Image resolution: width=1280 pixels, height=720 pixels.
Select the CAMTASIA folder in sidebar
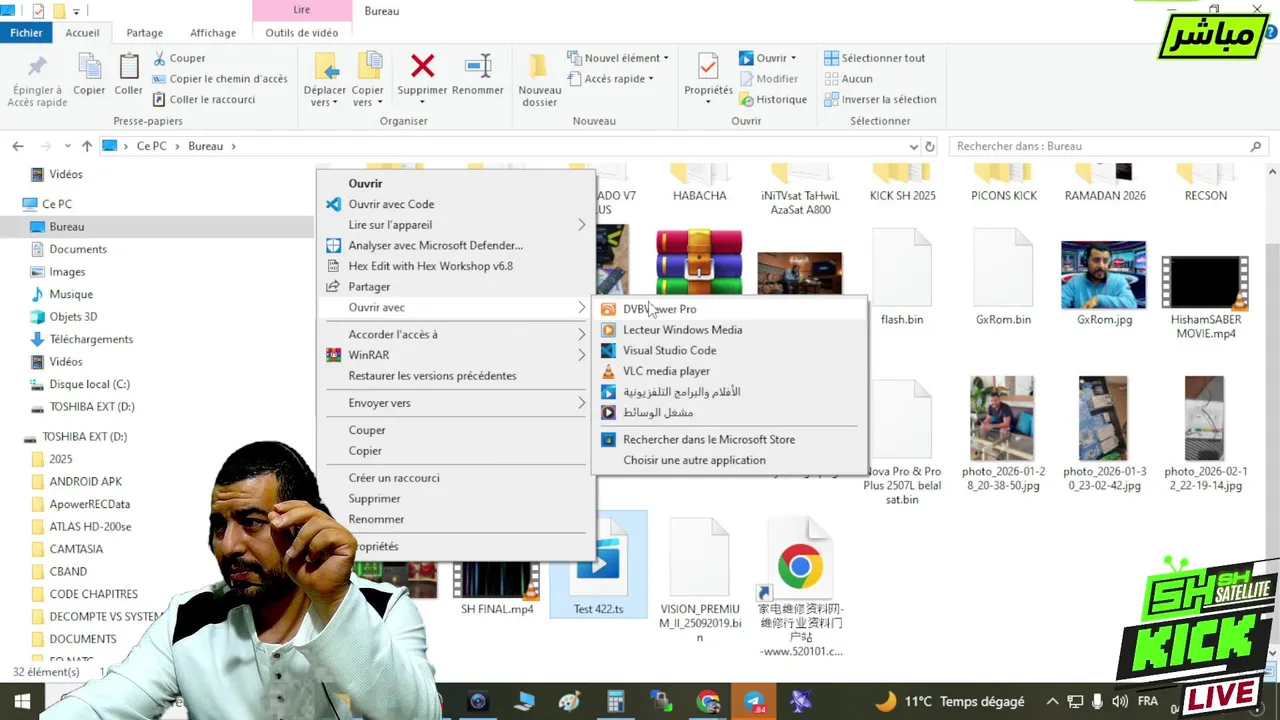pos(76,549)
